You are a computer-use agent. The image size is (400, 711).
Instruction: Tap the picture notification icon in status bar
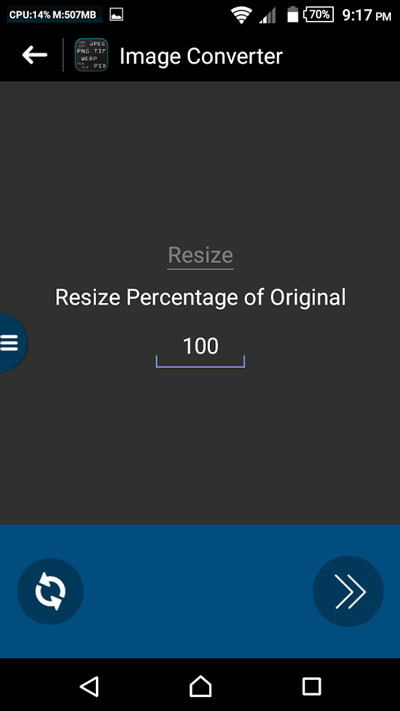(117, 15)
